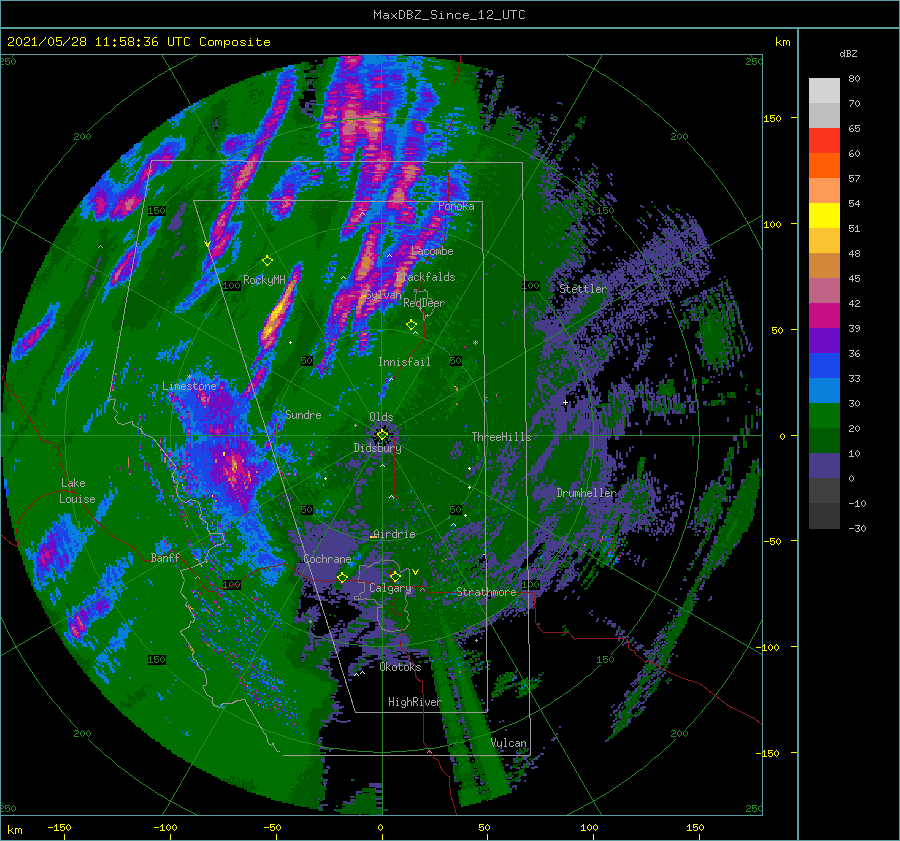Click the -150 tick on bottom axis
This screenshot has height=841, width=900.
pyautogui.click(x=59, y=827)
